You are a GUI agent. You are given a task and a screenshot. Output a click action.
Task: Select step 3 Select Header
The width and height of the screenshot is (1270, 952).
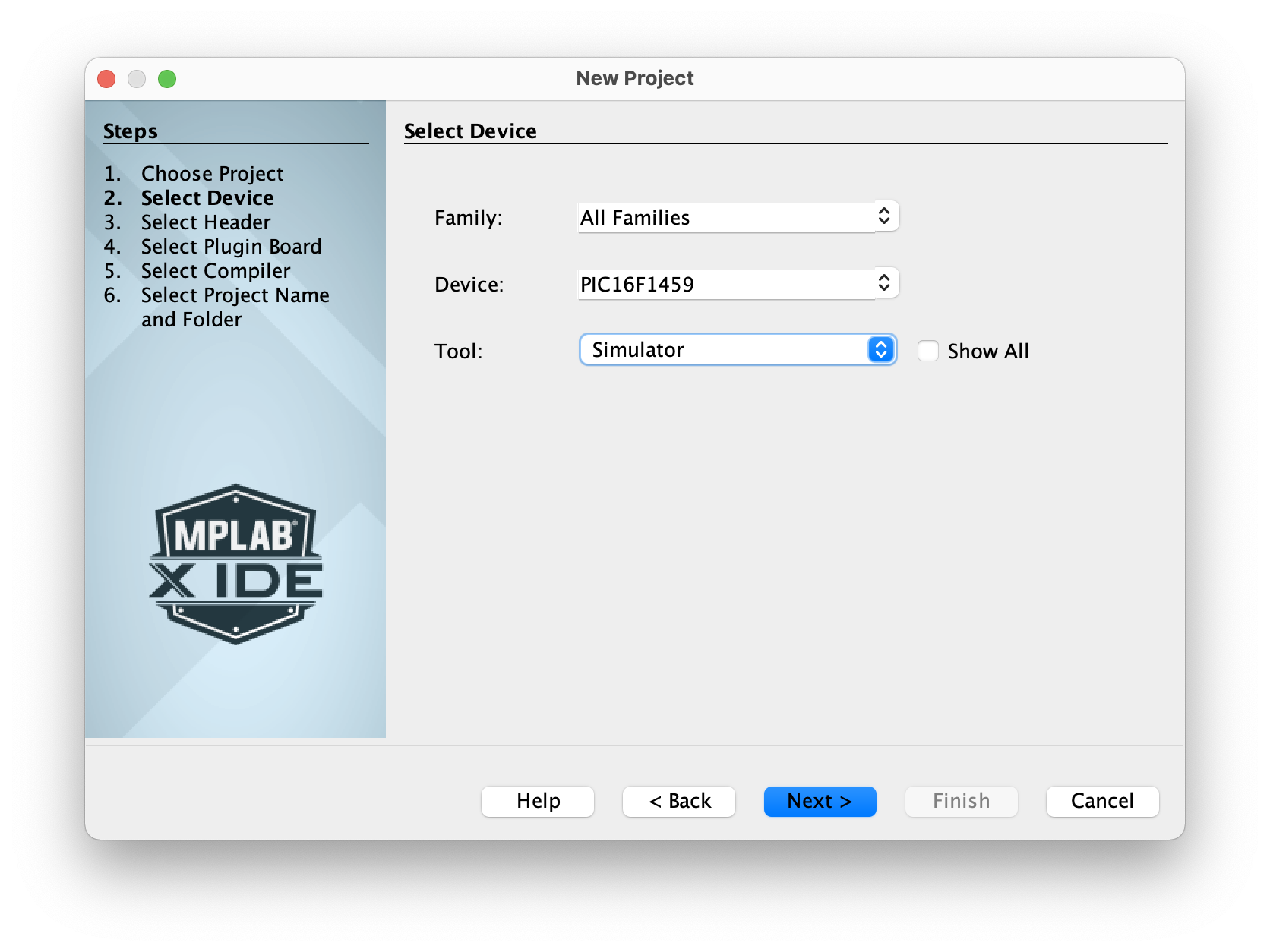205,222
